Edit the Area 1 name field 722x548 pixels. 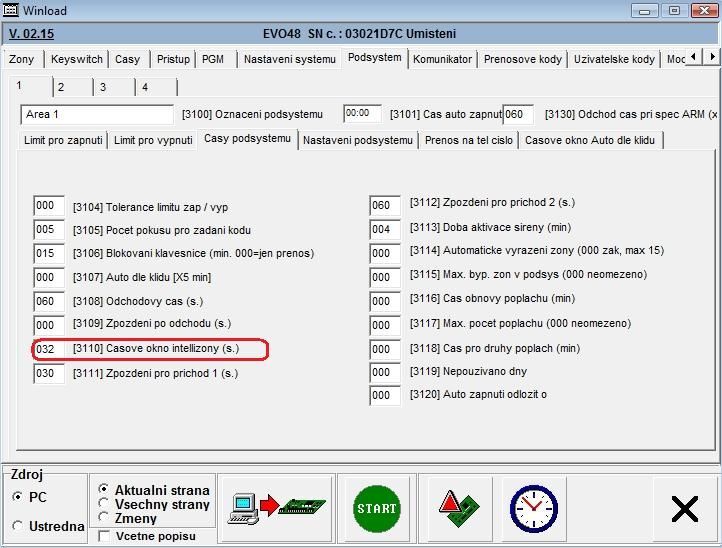coord(97,114)
